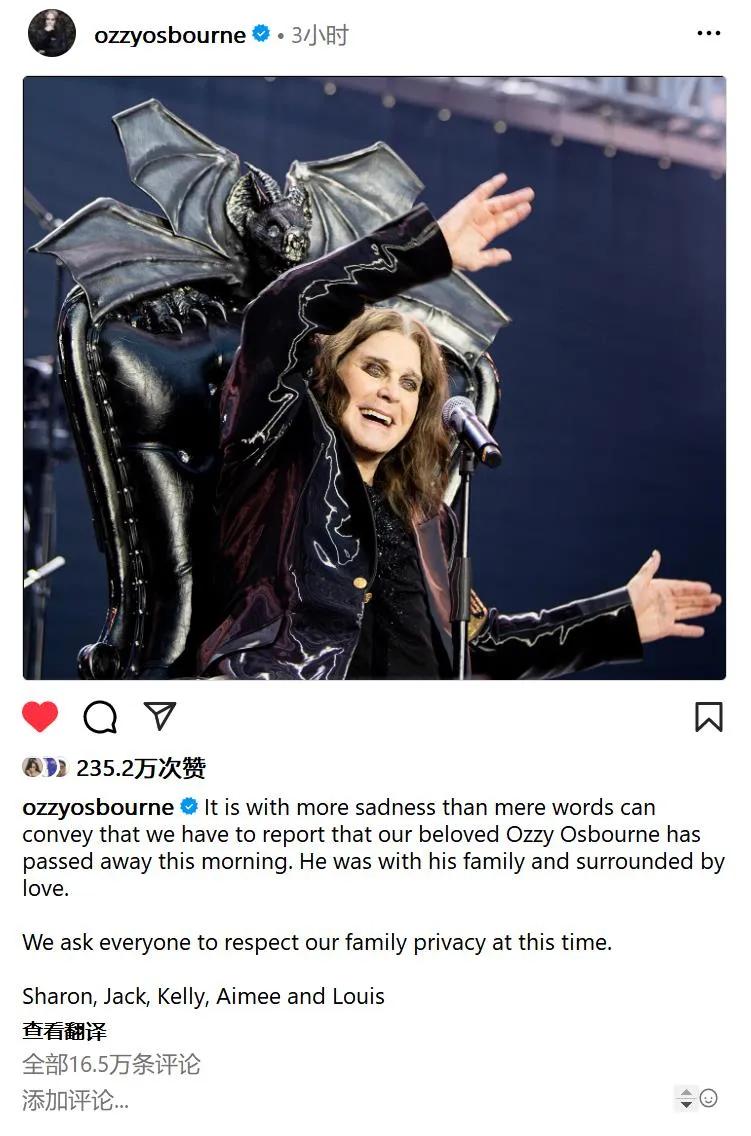751x1136 pixels.
Task: Click ozzyosbourne username in the caption
Action: pyautogui.click(x=98, y=807)
